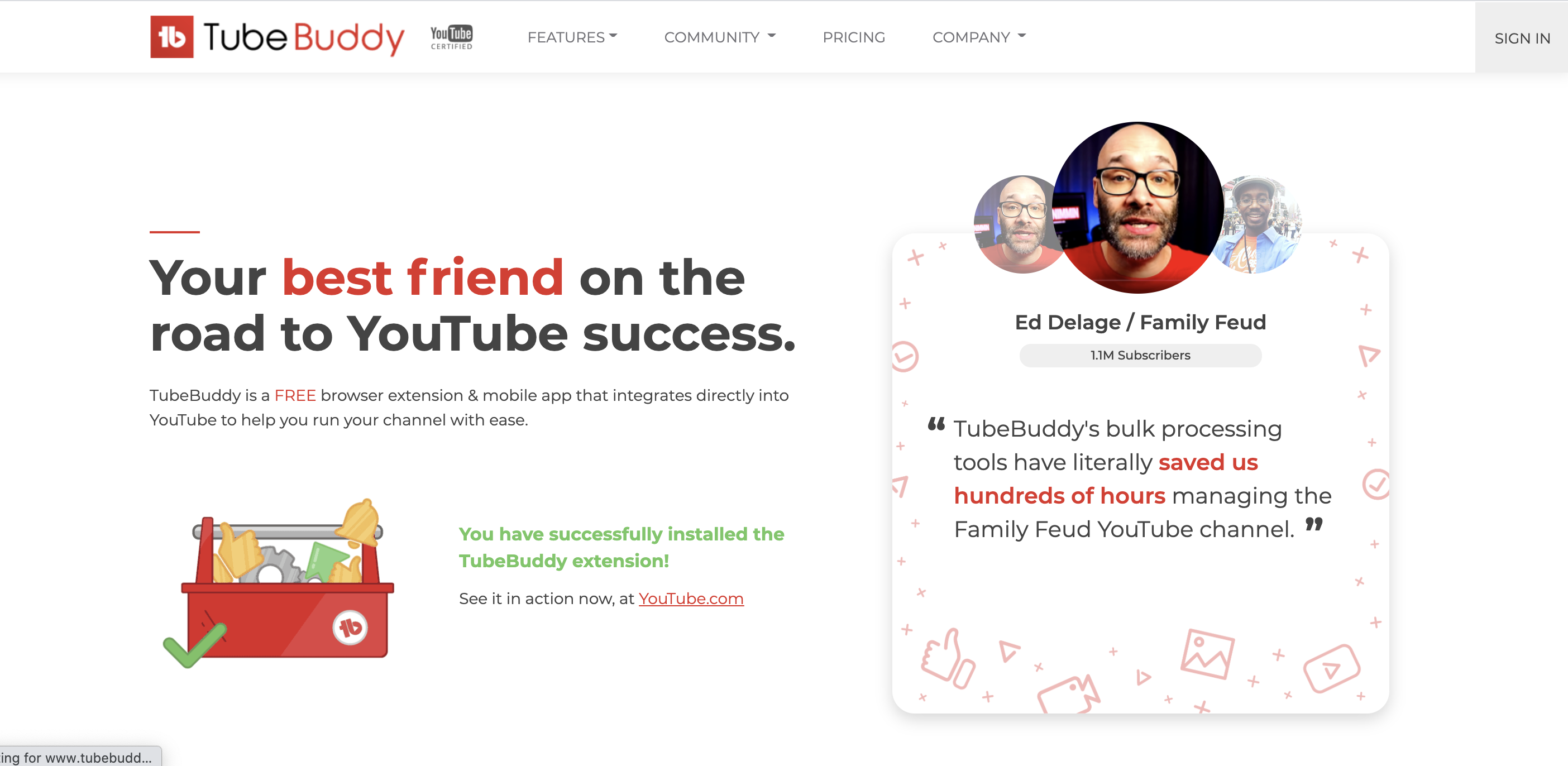Go to the Pricing page

coord(853,37)
